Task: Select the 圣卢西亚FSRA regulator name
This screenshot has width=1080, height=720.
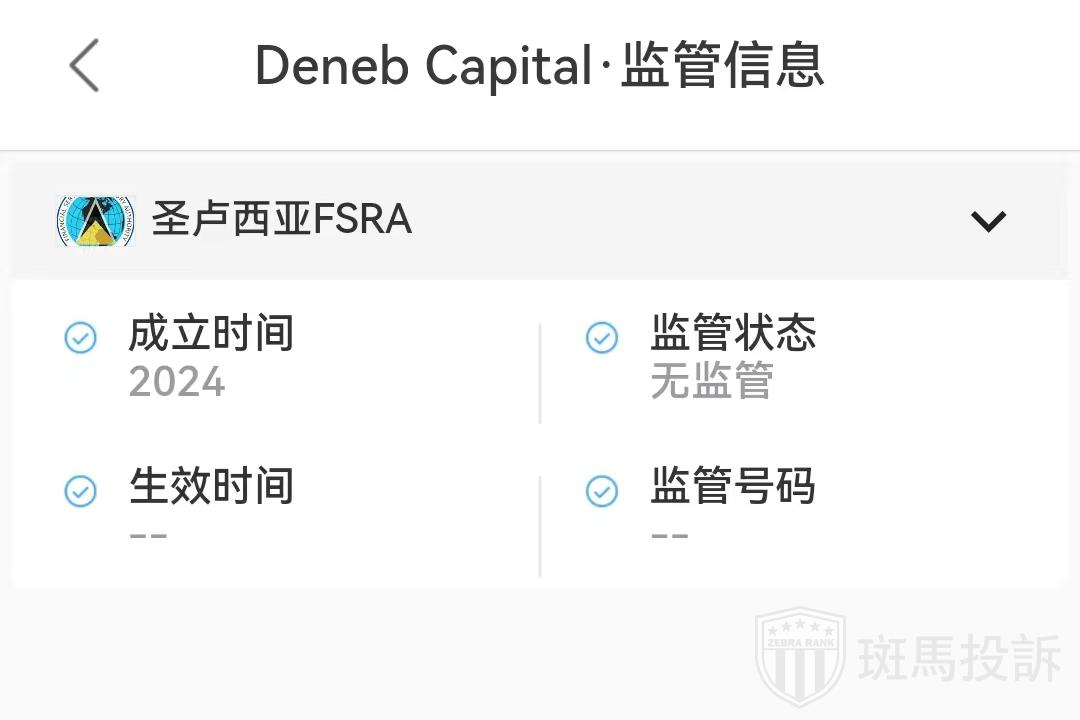Action: [x=282, y=219]
